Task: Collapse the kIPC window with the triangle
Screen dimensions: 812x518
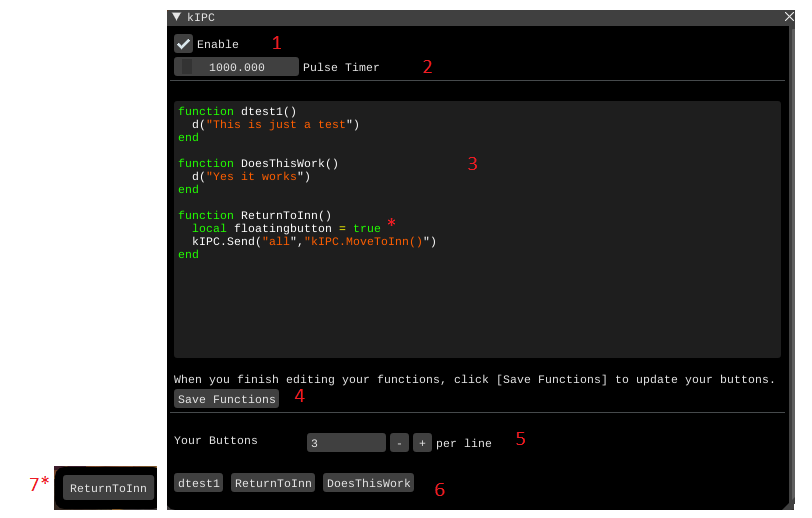Action: 177,17
